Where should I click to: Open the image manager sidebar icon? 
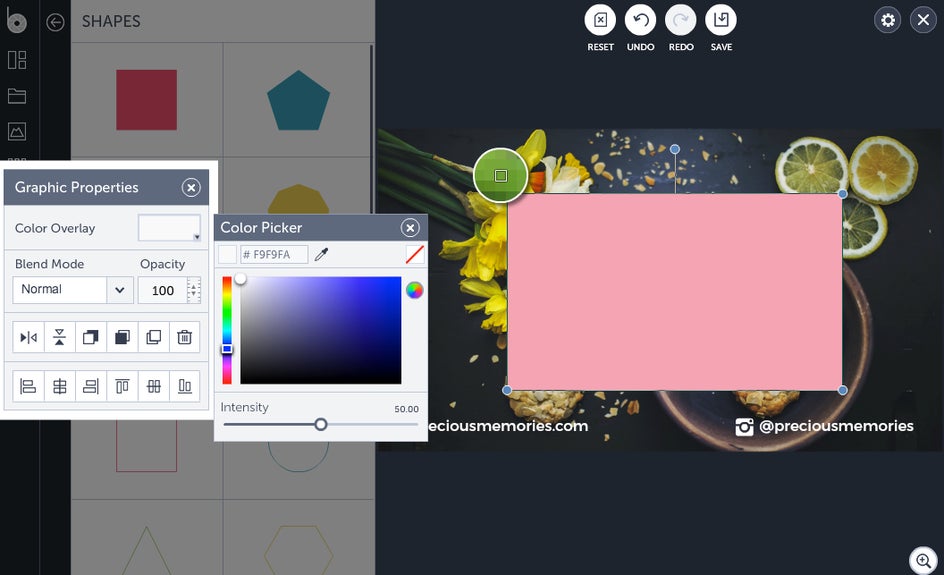[17, 131]
